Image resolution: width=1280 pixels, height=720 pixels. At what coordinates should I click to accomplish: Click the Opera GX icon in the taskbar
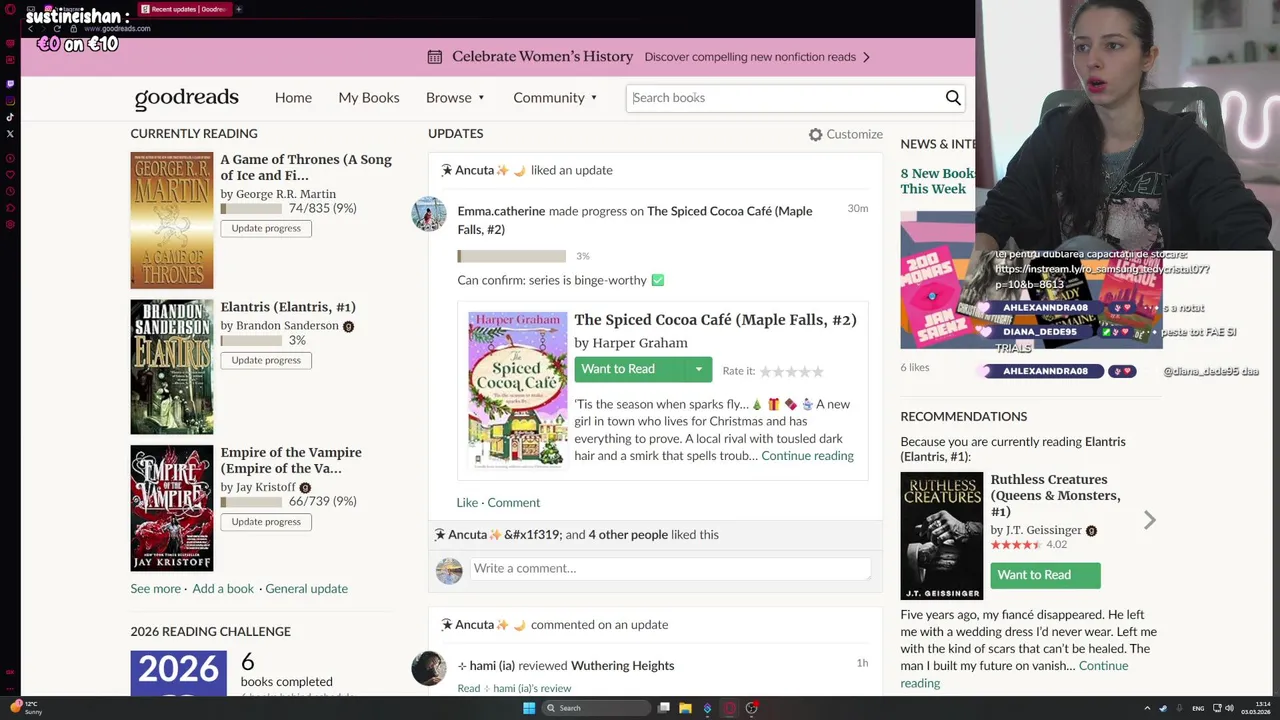point(729,708)
